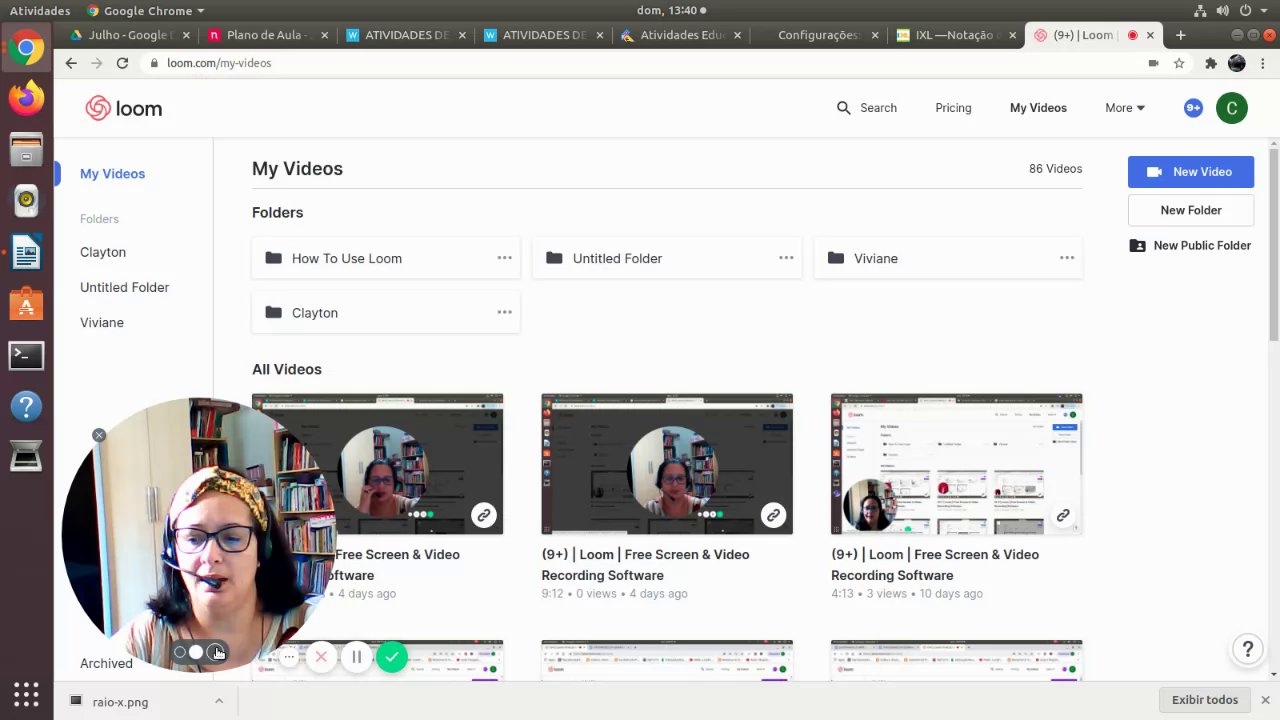The image size is (1280, 720).
Task: Open Pricing in the top navigation
Action: (953, 108)
